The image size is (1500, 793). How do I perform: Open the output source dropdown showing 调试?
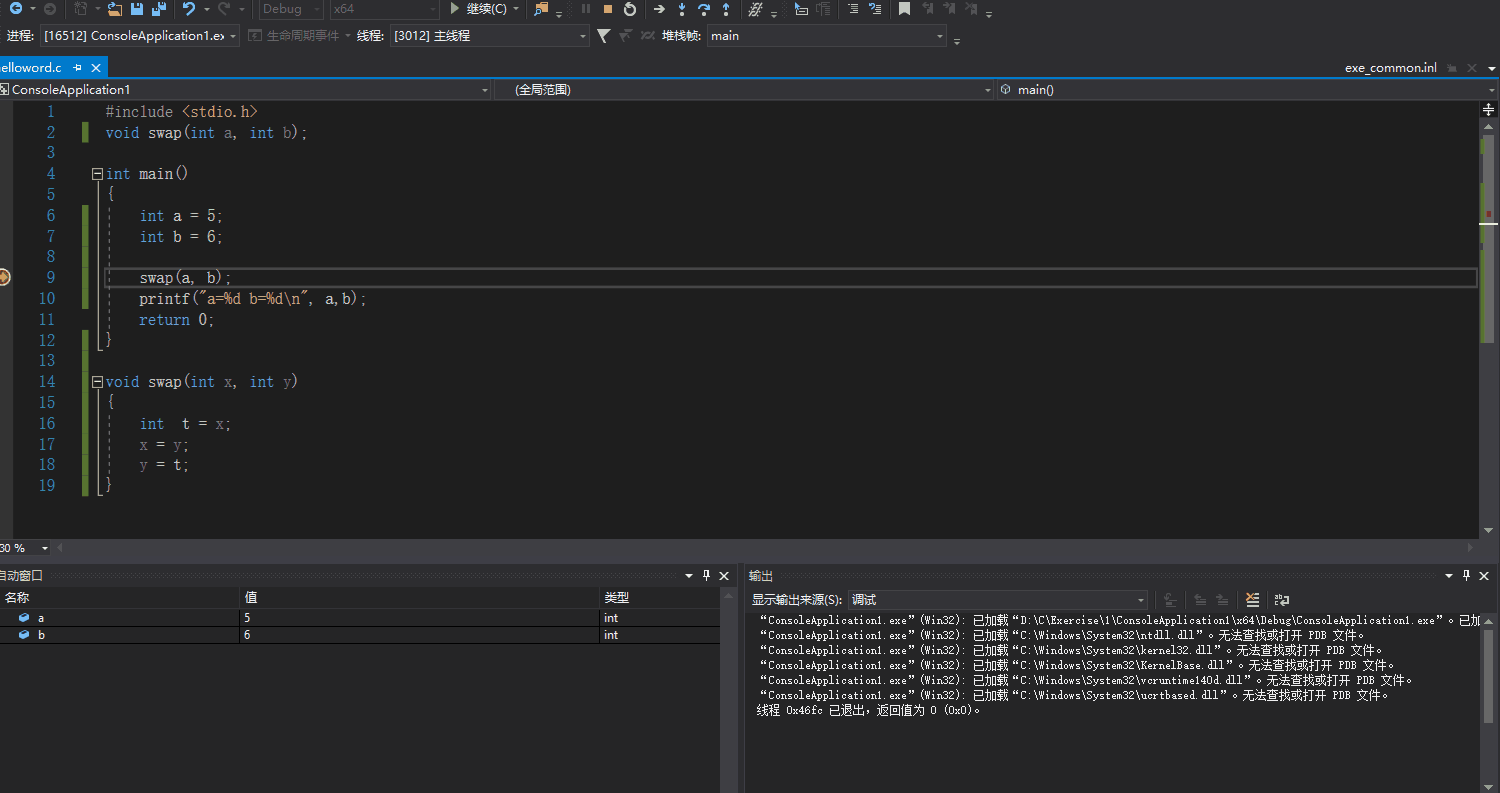pyautogui.click(x=998, y=600)
